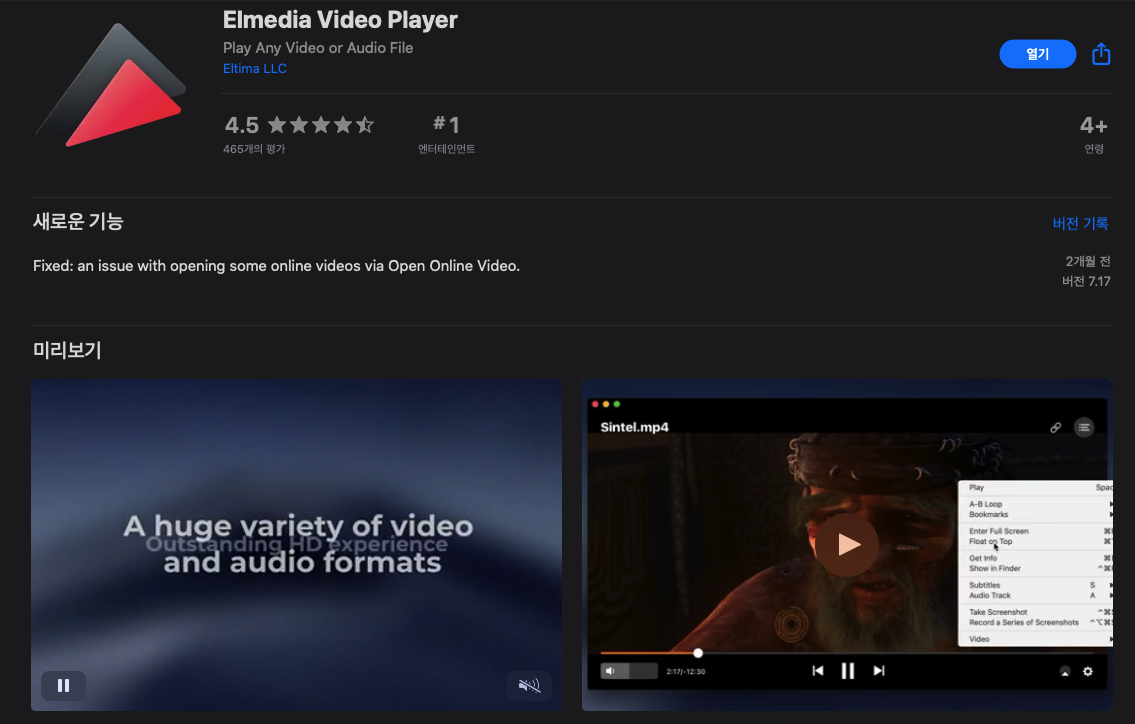
Task: Click the previous track button in screenshot
Action: 818,671
